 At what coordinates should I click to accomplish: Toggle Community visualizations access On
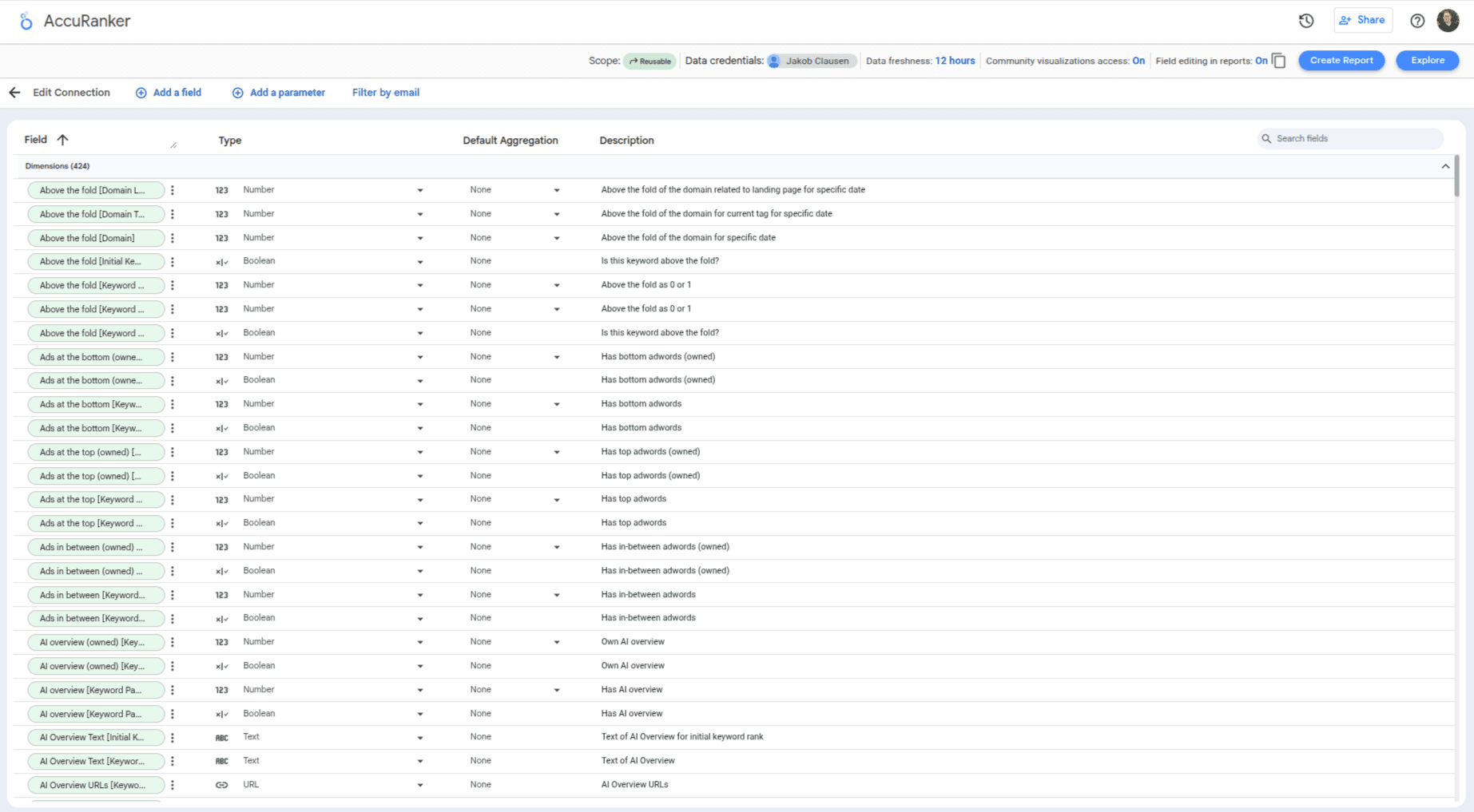[x=1138, y=61]
